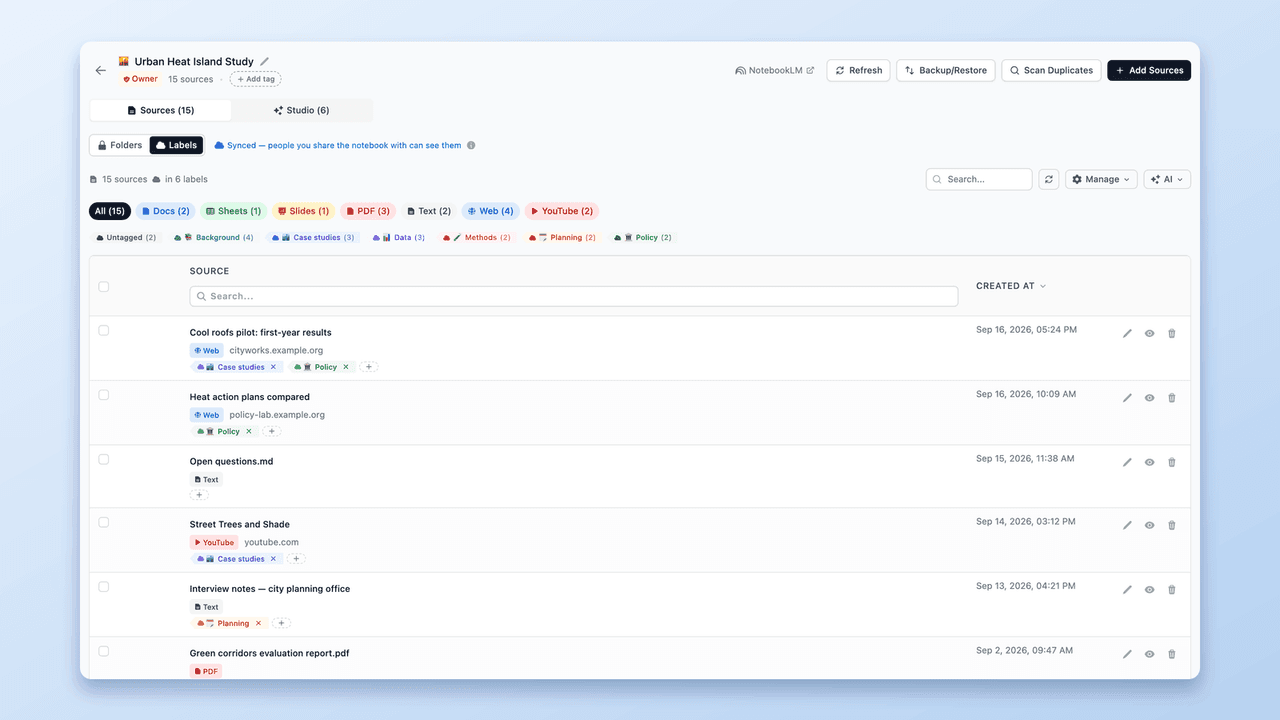Click the Add tag button

[x=255, y=79]
